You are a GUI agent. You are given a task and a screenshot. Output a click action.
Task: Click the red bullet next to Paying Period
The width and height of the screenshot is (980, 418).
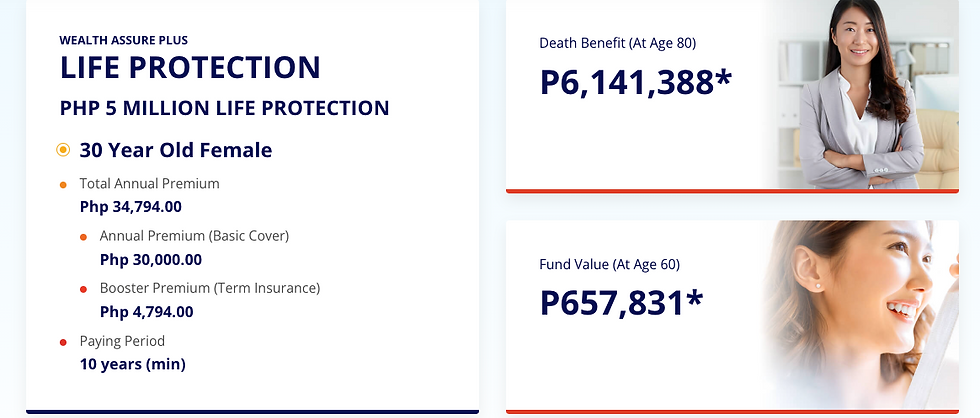[63, 342]
